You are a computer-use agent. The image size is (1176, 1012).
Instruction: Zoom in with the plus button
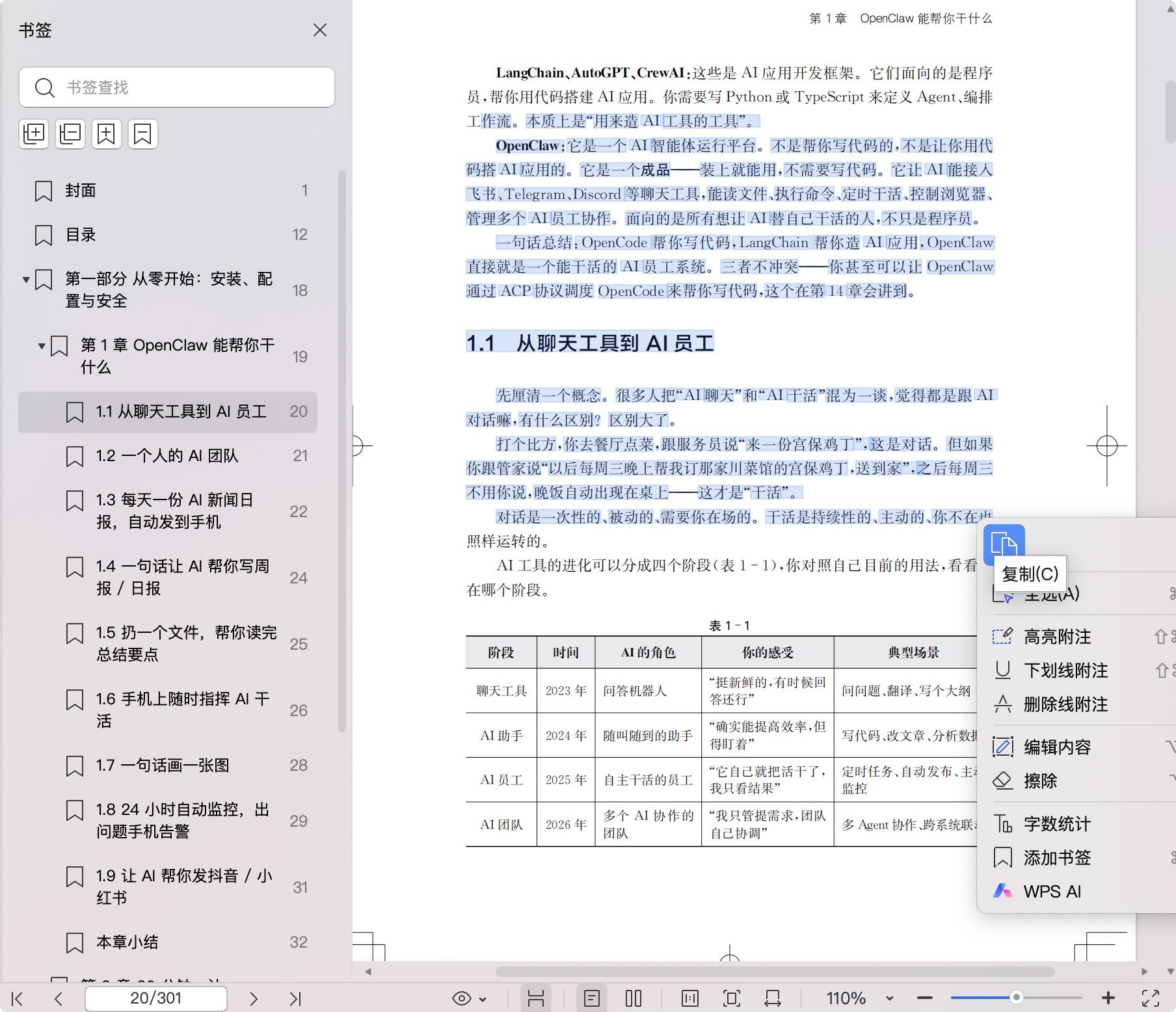pos(1108,998)
